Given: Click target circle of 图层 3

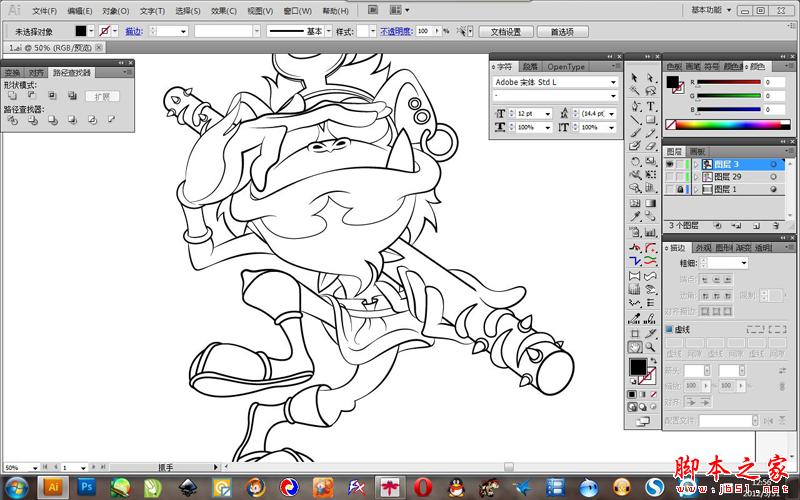Looking at the screenshot, I should coord(773,164).
